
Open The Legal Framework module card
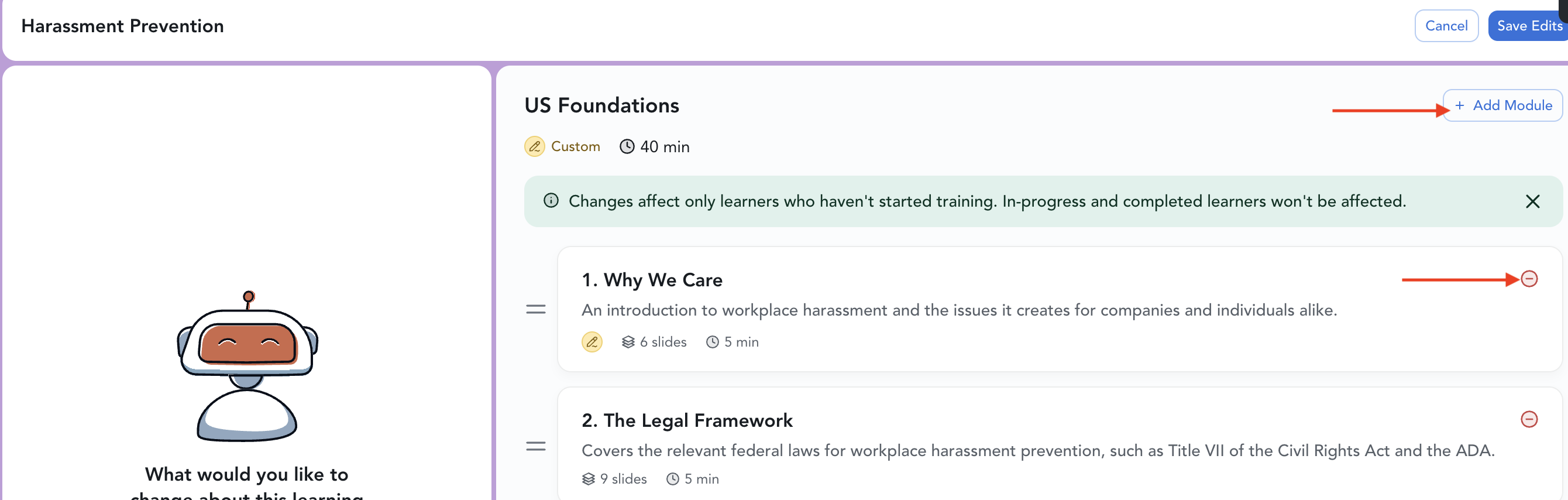pos(1058,444)
